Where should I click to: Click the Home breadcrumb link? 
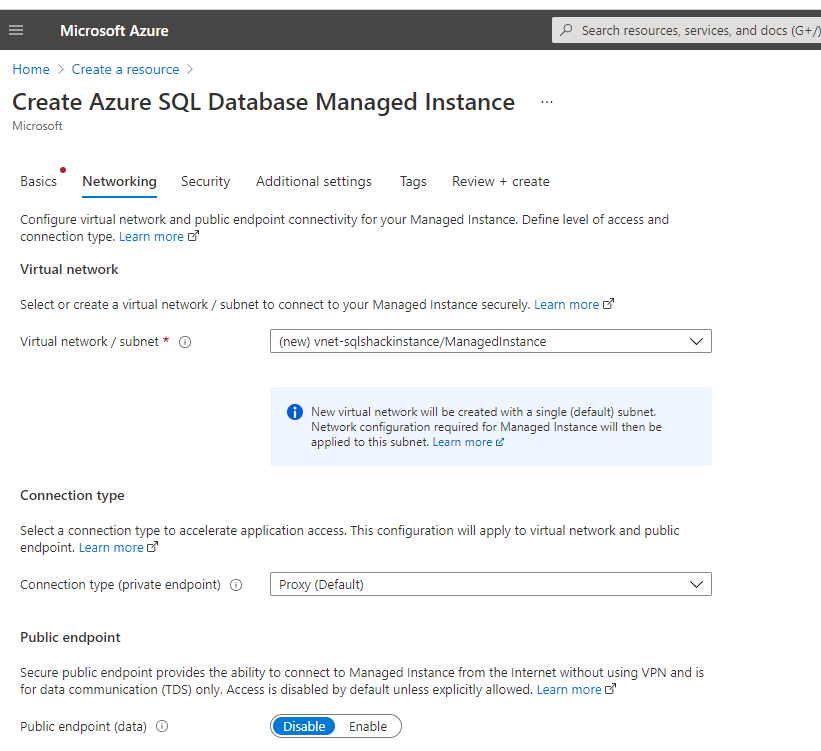(x=30, y=69)
